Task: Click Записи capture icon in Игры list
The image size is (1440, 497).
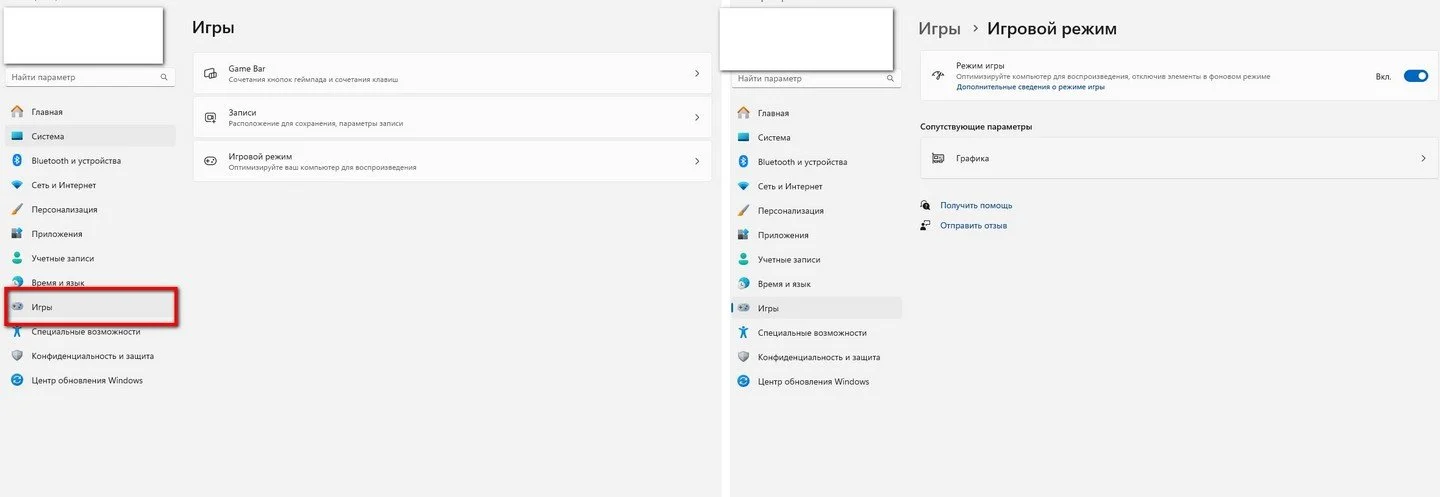Action: [x=210, y=117]
